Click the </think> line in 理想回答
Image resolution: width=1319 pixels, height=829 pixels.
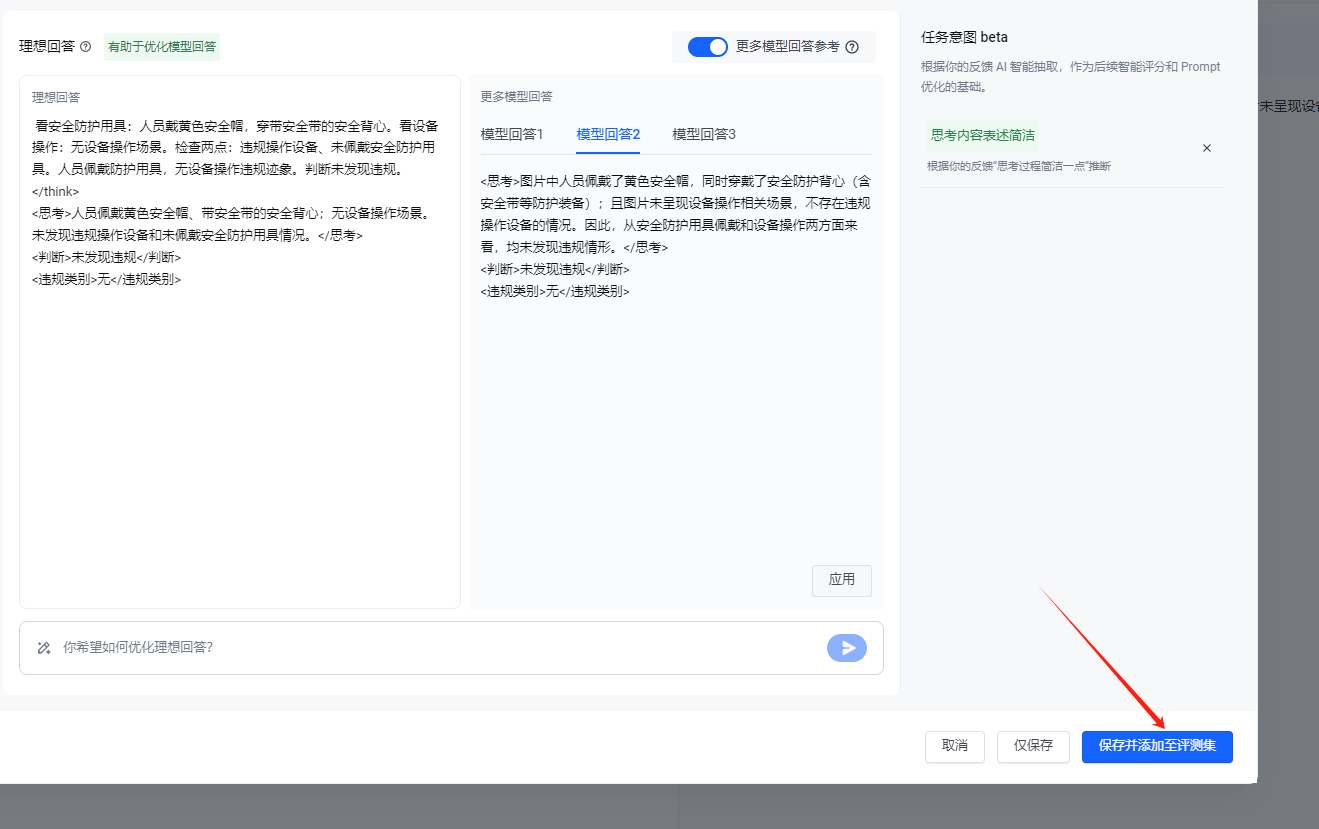point(55,191)
